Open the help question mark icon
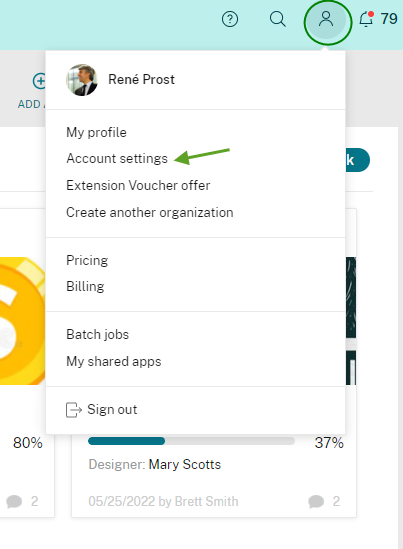Screen dimensions: 403x549 tap(230, 19)
